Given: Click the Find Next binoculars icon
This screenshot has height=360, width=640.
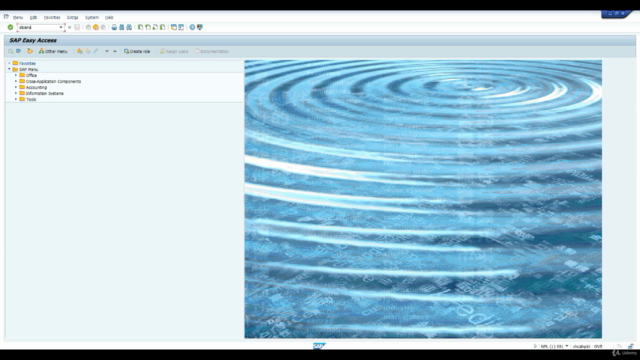Looking at the screenshot, I should click(129, 27).
